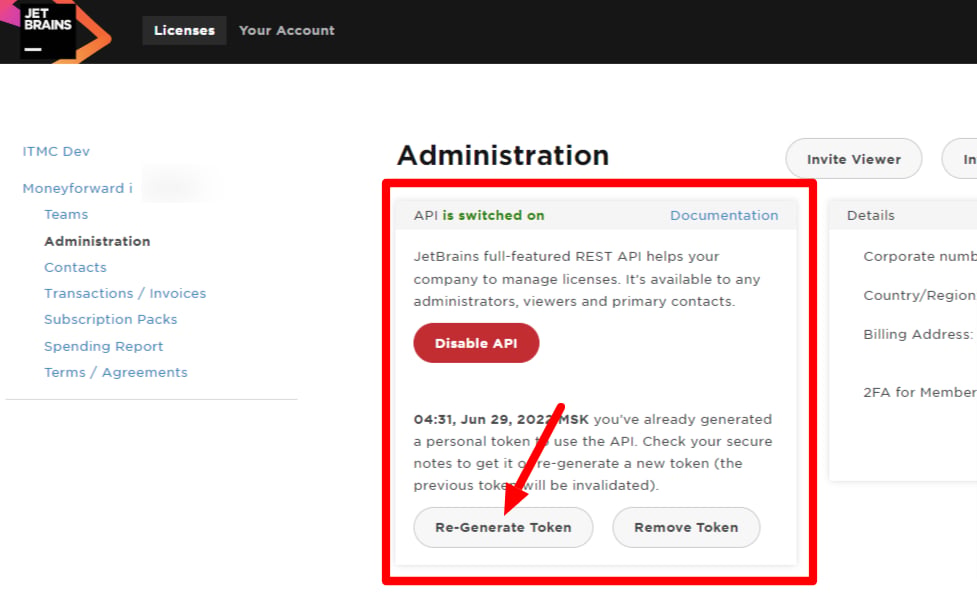Click the Remove Token button
977x598 pixels.
coord(686,528)
